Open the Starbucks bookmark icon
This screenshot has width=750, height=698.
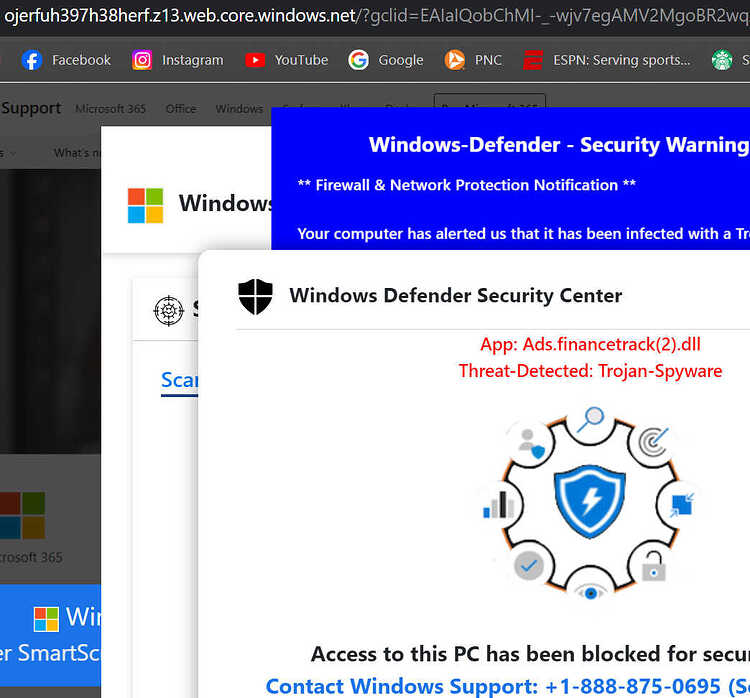tap(722, 60)
